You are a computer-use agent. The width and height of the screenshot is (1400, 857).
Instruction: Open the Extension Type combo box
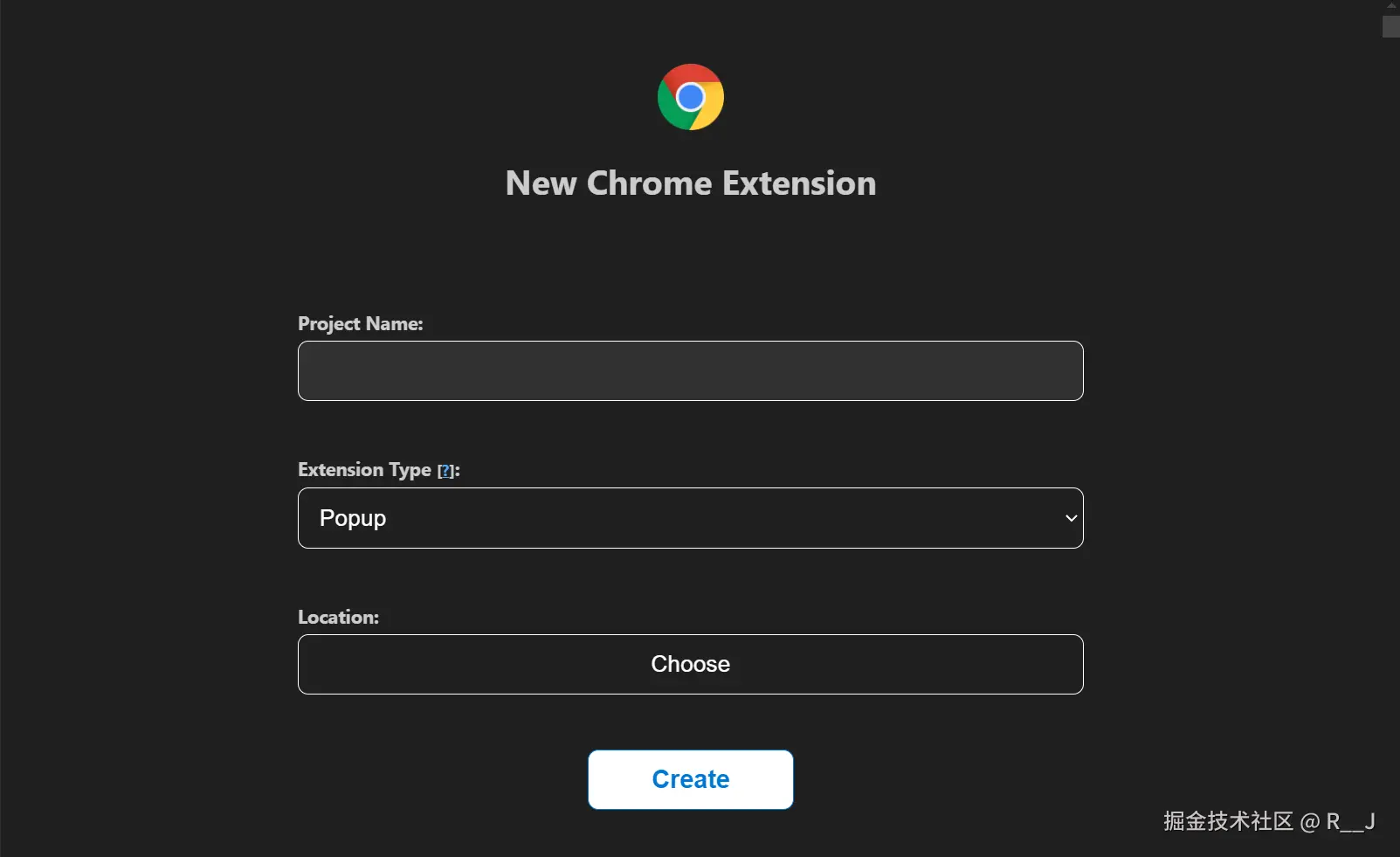tap(690, 518)
